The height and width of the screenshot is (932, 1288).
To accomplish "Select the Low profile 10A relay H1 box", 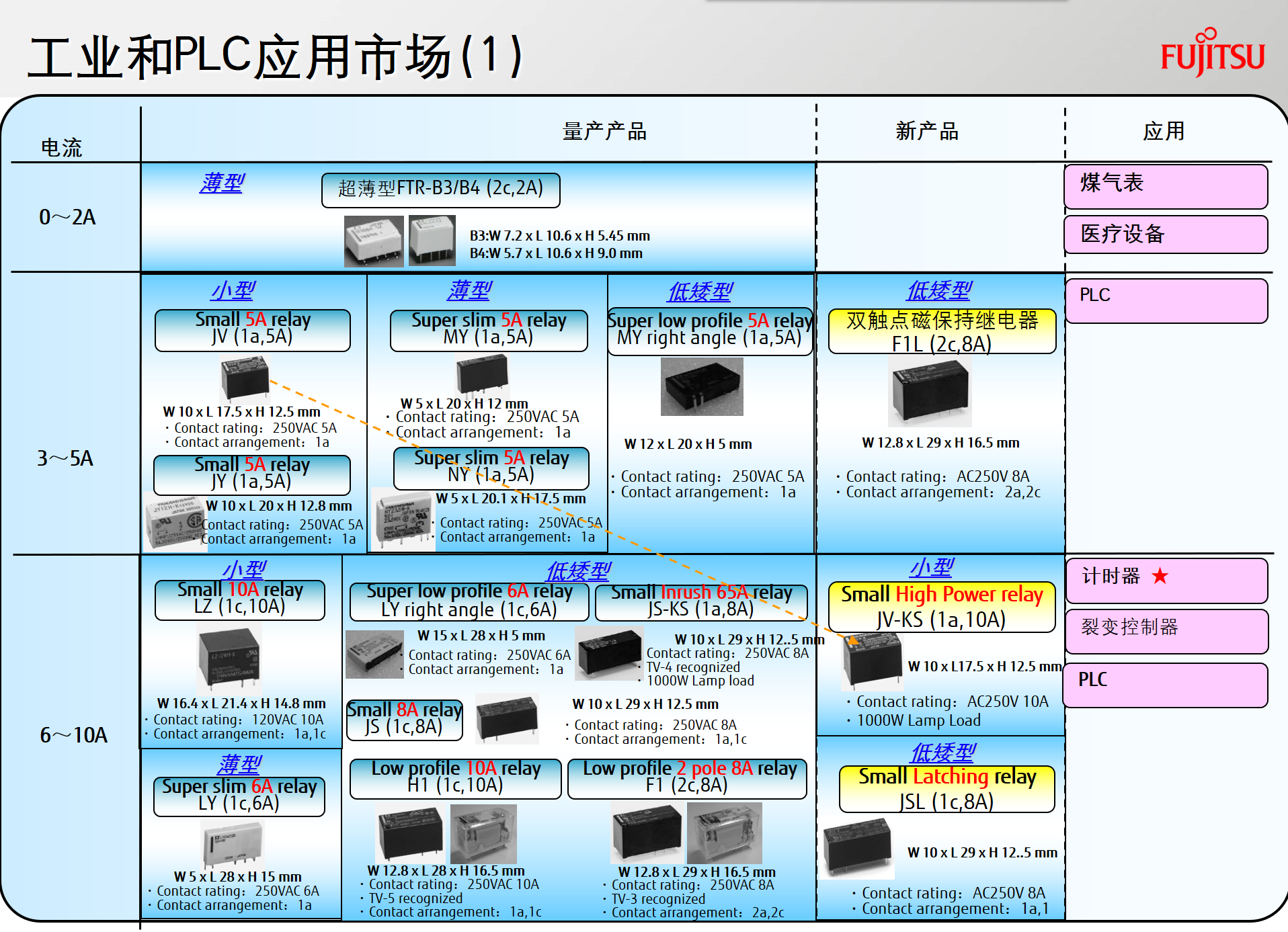I will (456, 779).
